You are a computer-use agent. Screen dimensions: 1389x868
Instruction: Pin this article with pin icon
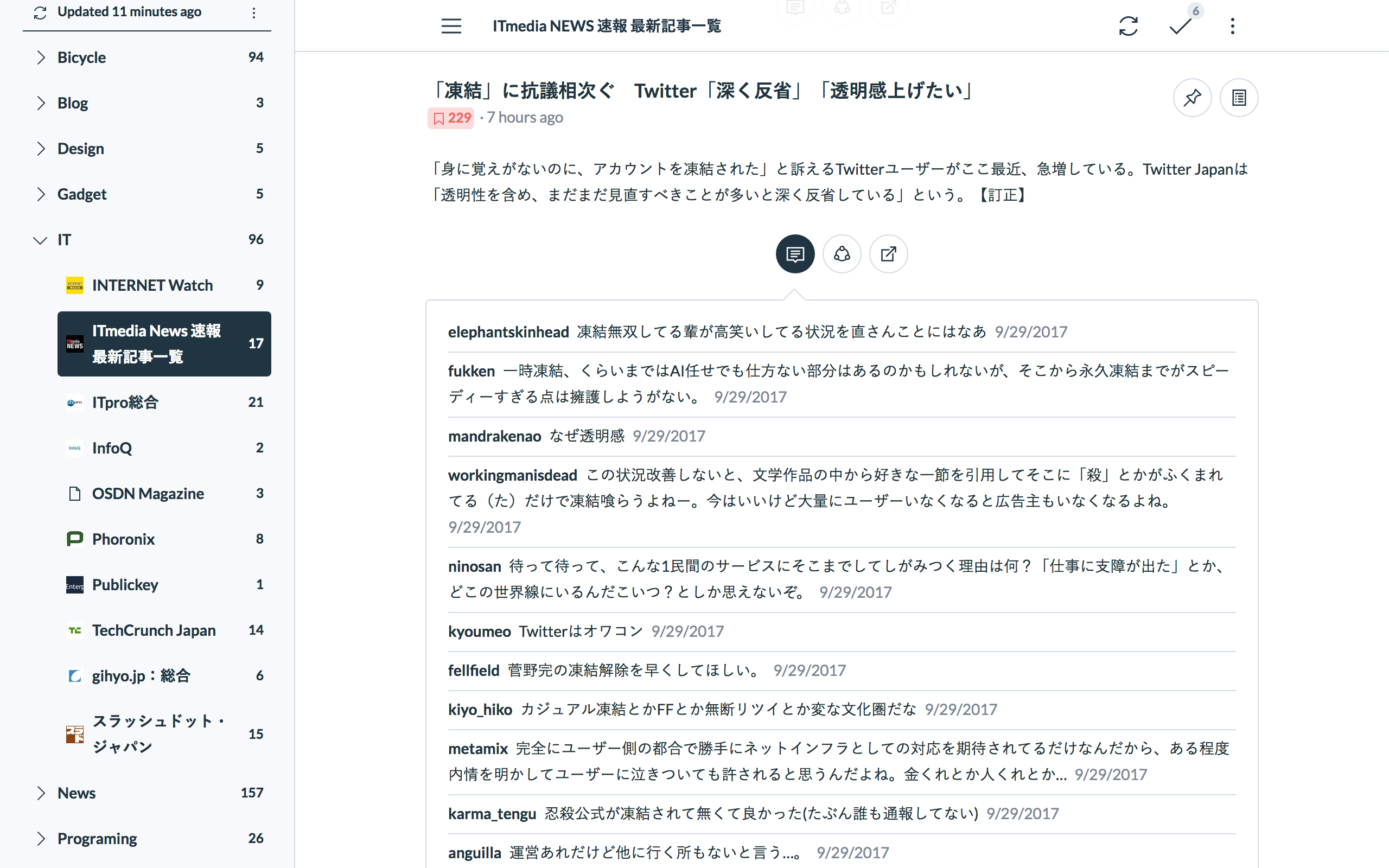[1192, 98]
